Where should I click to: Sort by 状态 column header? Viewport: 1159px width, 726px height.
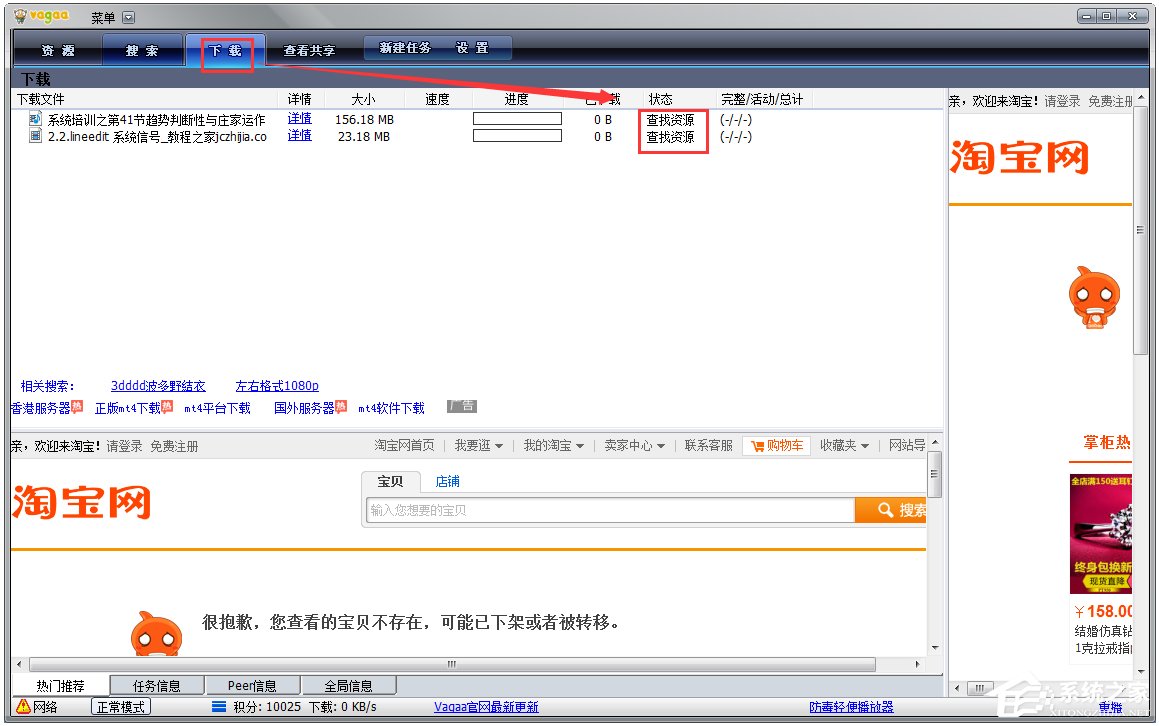[661, 99]
